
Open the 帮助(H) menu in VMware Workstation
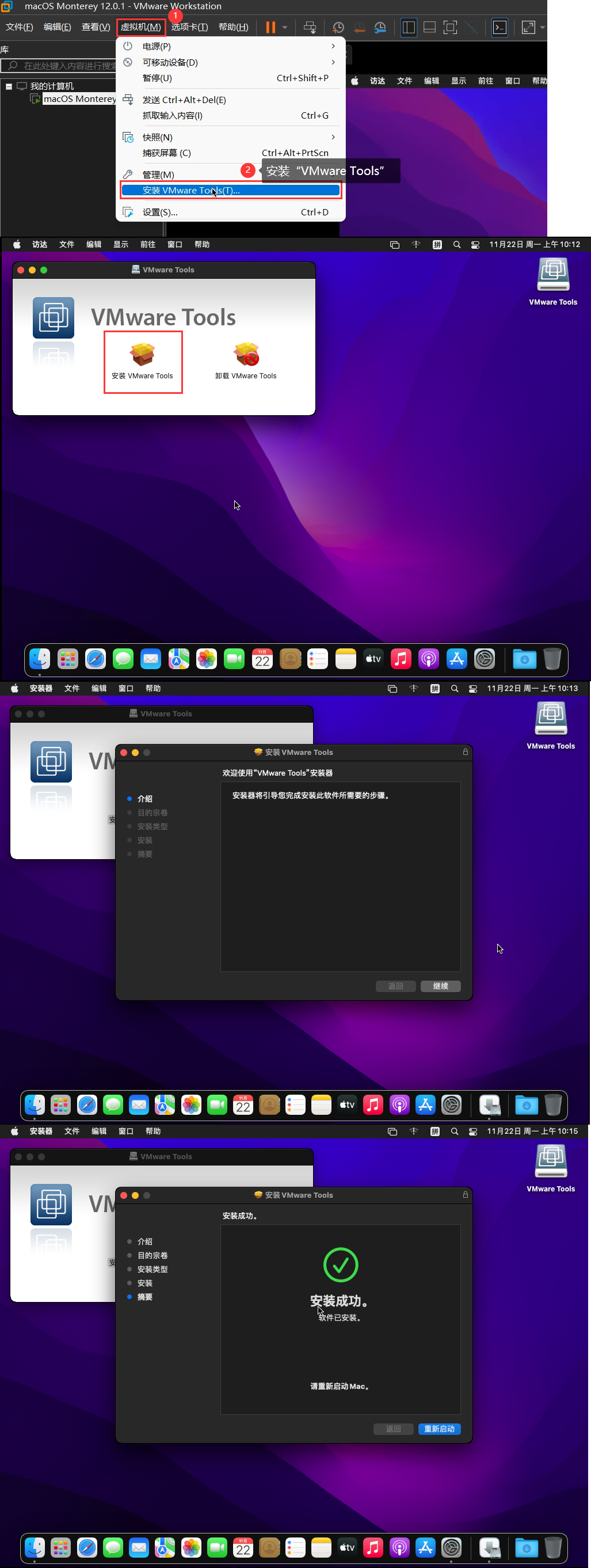[234, 27]
